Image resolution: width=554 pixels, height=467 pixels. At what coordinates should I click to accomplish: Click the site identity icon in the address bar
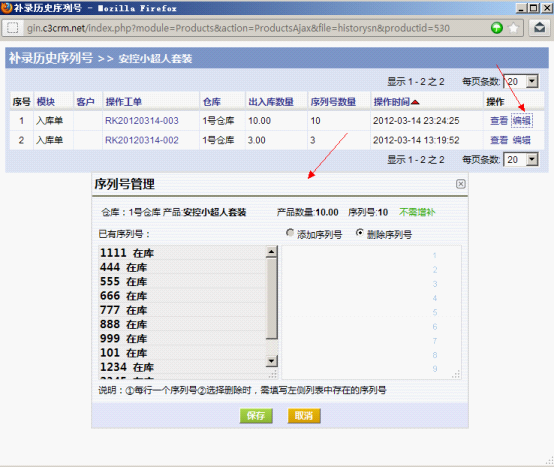(13, 28)
